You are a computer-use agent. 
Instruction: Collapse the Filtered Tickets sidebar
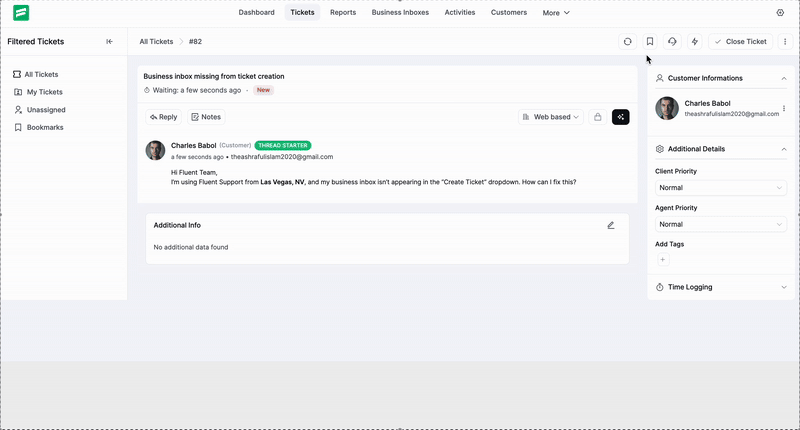click(110, 42)
